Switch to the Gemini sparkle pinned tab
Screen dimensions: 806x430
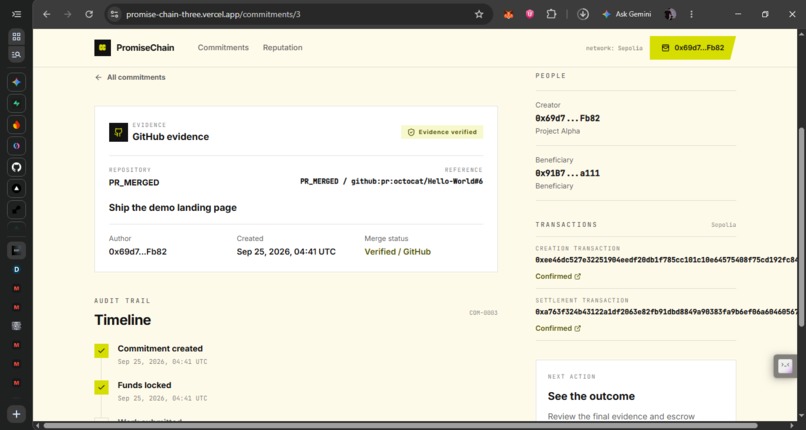(x=16, y=82)
